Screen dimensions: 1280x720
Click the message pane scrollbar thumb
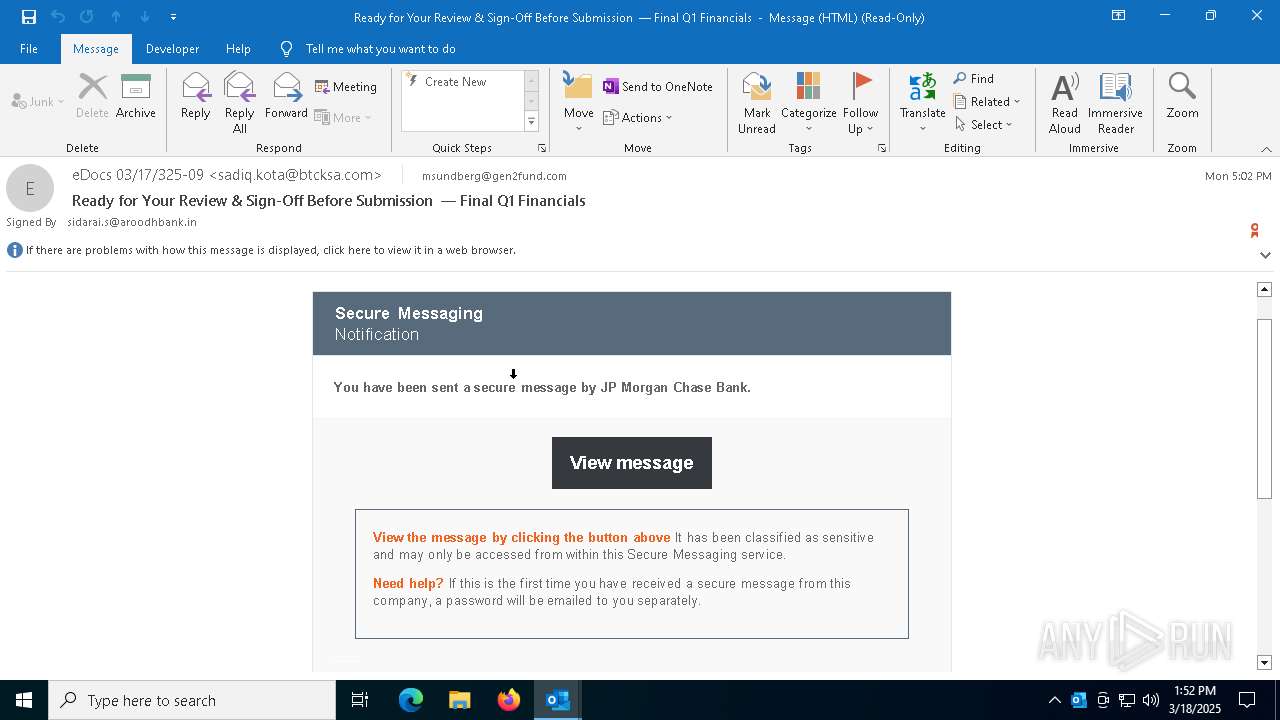pyautogui.click(x=1264, y=408)
